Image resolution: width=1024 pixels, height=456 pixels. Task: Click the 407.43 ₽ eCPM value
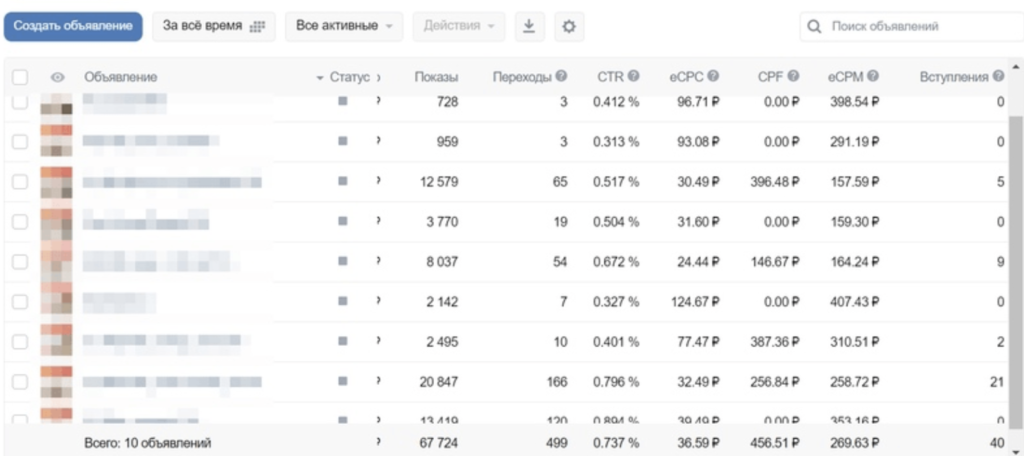tap(855, 302)
